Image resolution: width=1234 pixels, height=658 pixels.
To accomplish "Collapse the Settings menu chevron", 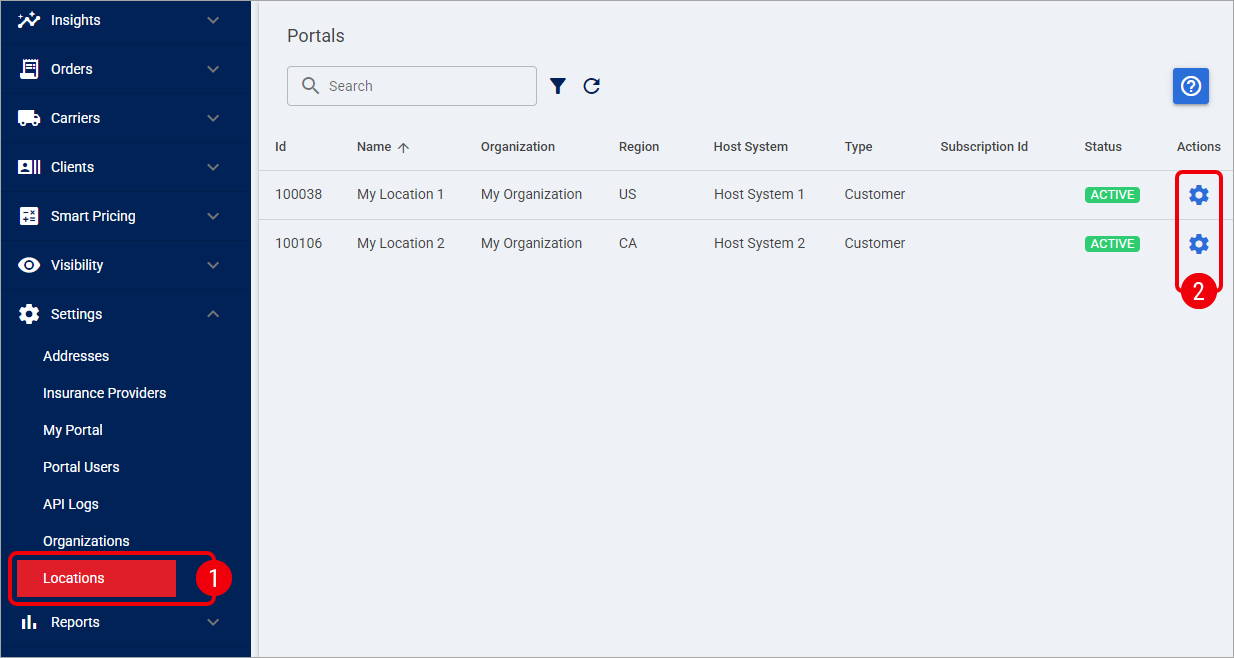I will point(213,314).
